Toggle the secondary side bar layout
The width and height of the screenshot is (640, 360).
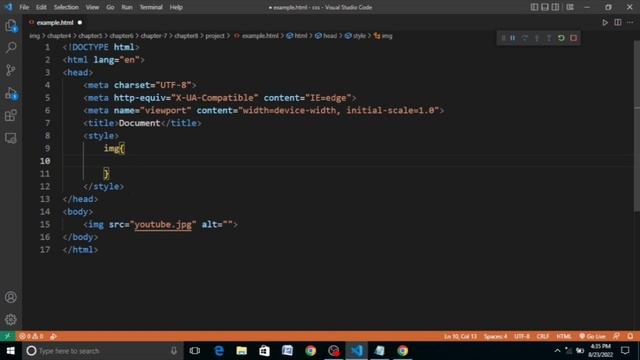point(556,7)
